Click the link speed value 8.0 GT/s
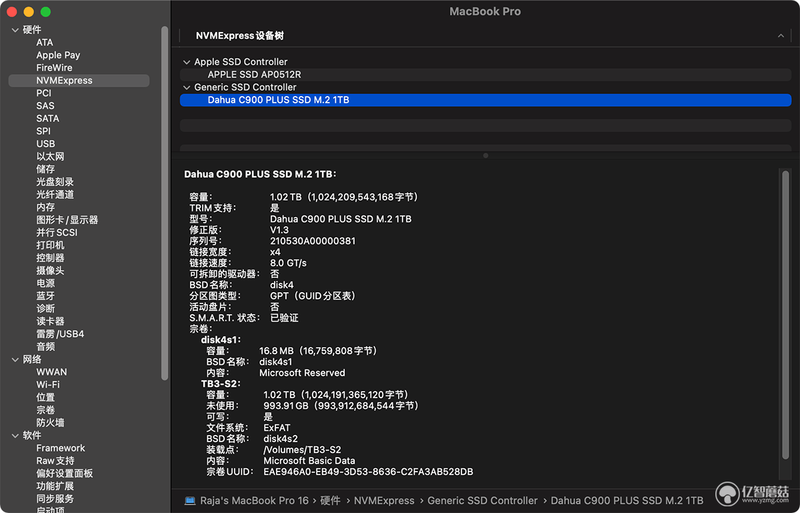 pos(288,263)
